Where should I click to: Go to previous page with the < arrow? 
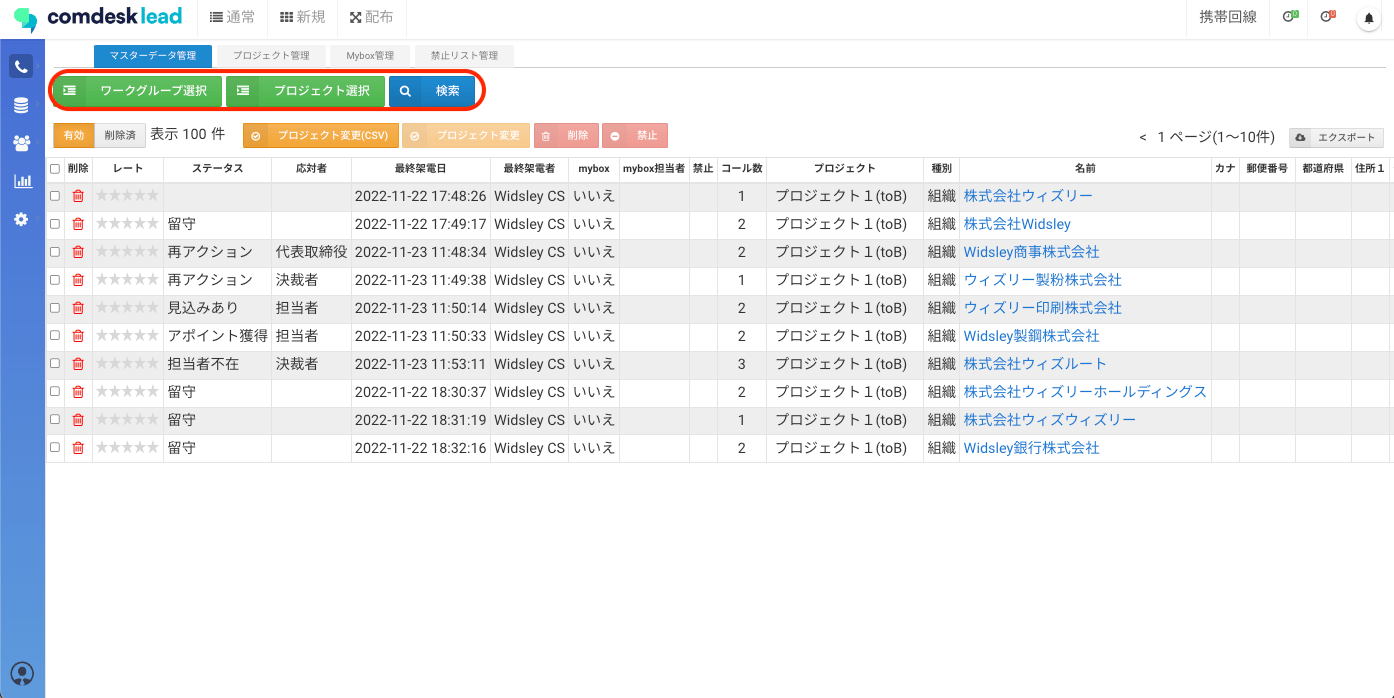click(1143, 138)
